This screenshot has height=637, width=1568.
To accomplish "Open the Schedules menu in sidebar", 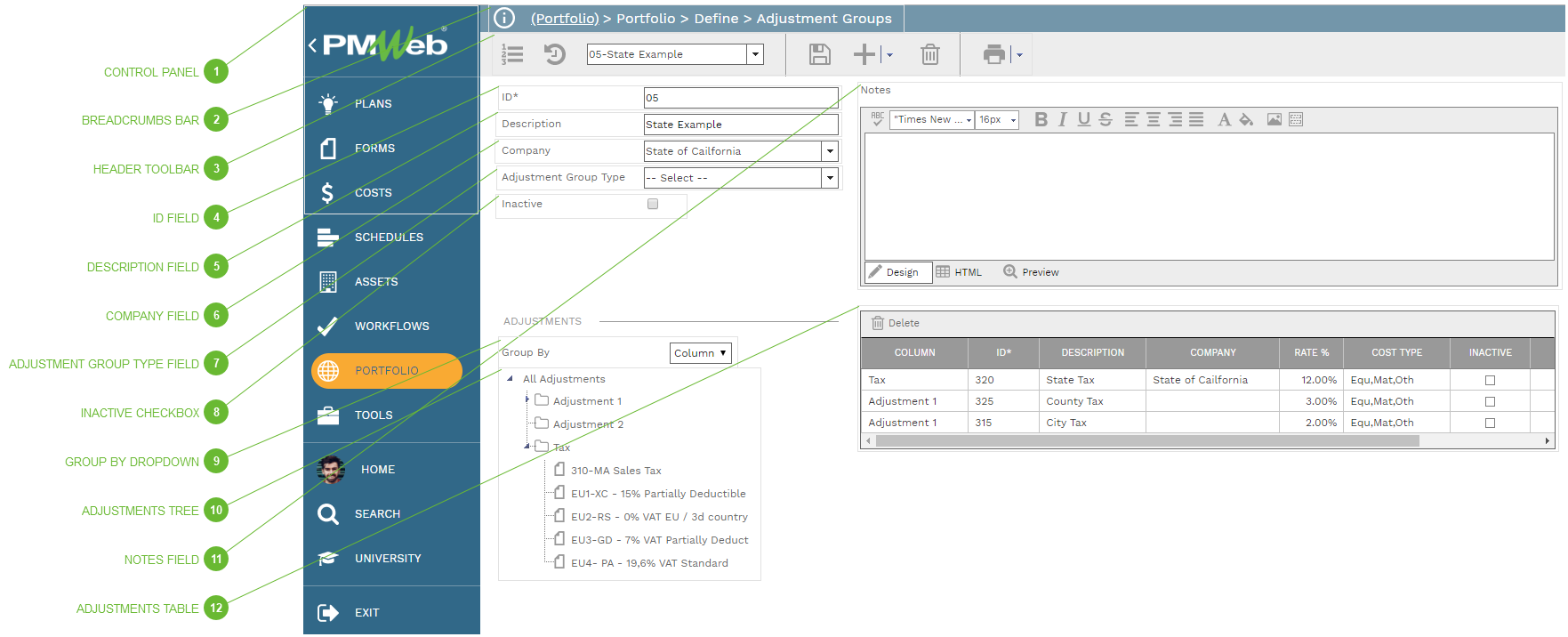I will (389, 238).
